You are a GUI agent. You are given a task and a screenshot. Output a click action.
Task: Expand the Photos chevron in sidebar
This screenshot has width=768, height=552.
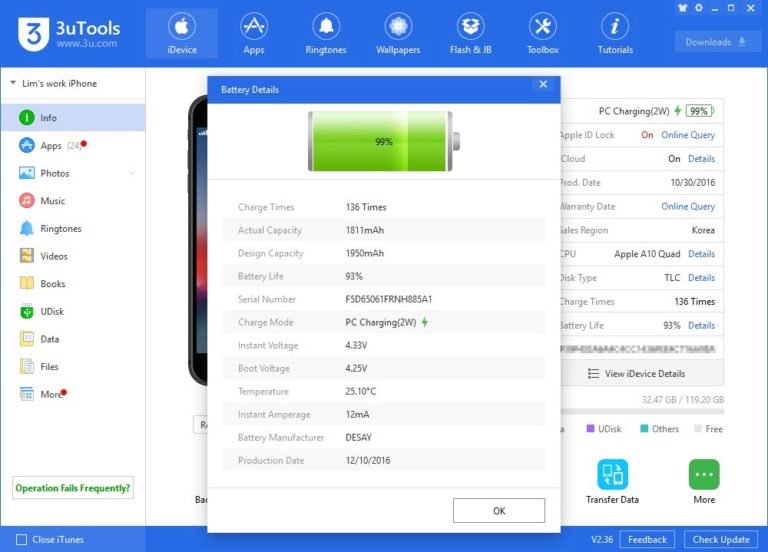coord(132,173)
